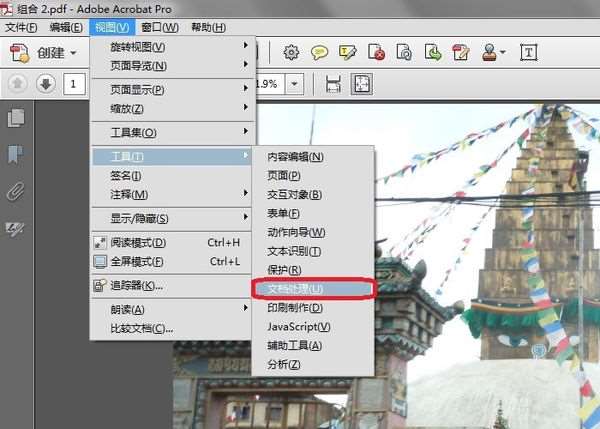This screenshot has width=600, height=429.
Task: Expand 注释(M) submenu
Action: pos(171,194)
